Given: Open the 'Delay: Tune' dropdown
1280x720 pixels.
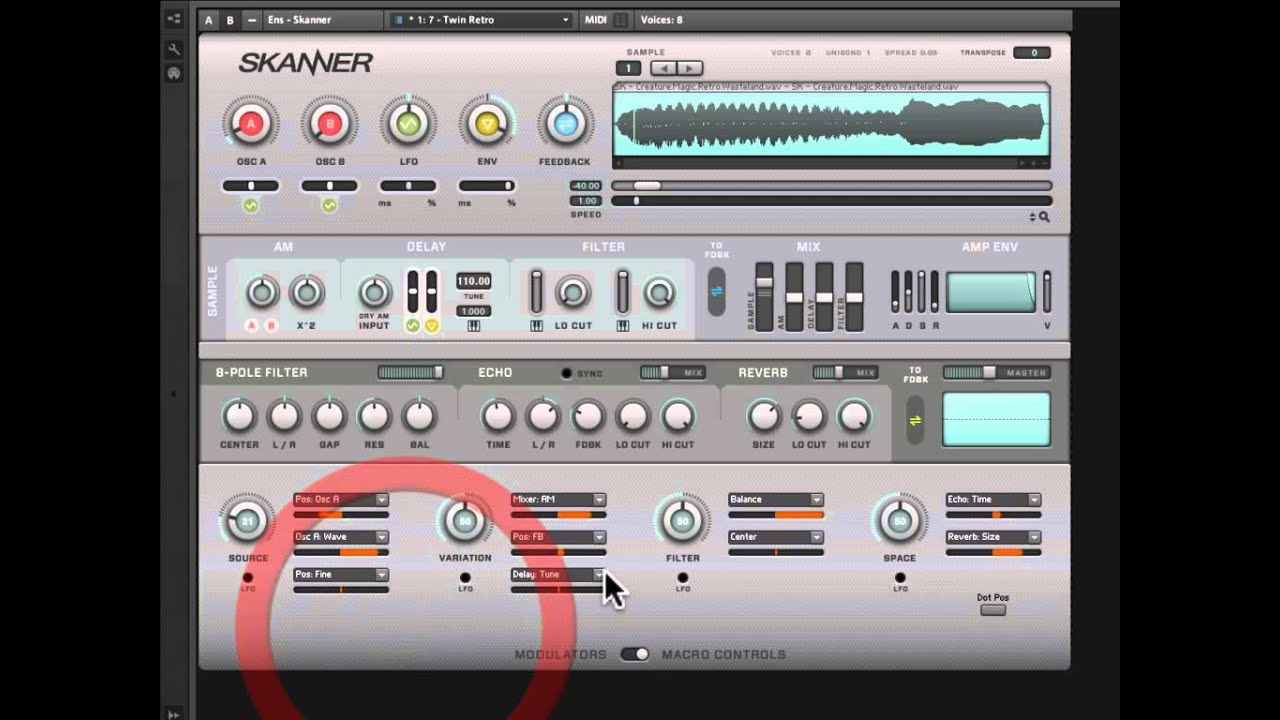Looking at the screenshot, I should (x=558, y=575).
